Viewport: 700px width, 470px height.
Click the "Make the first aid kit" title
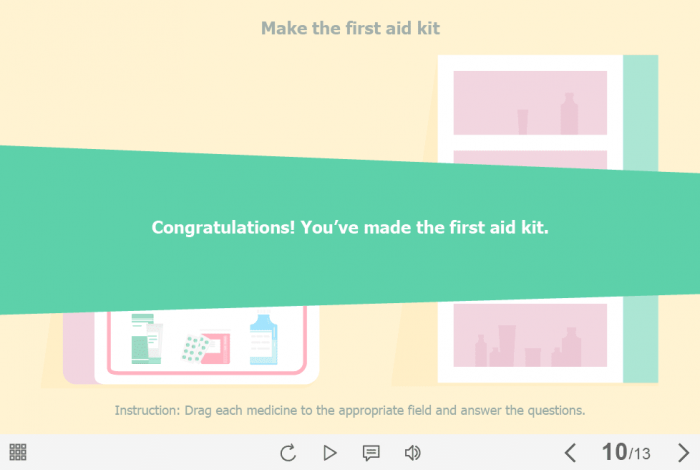(350, 28)
